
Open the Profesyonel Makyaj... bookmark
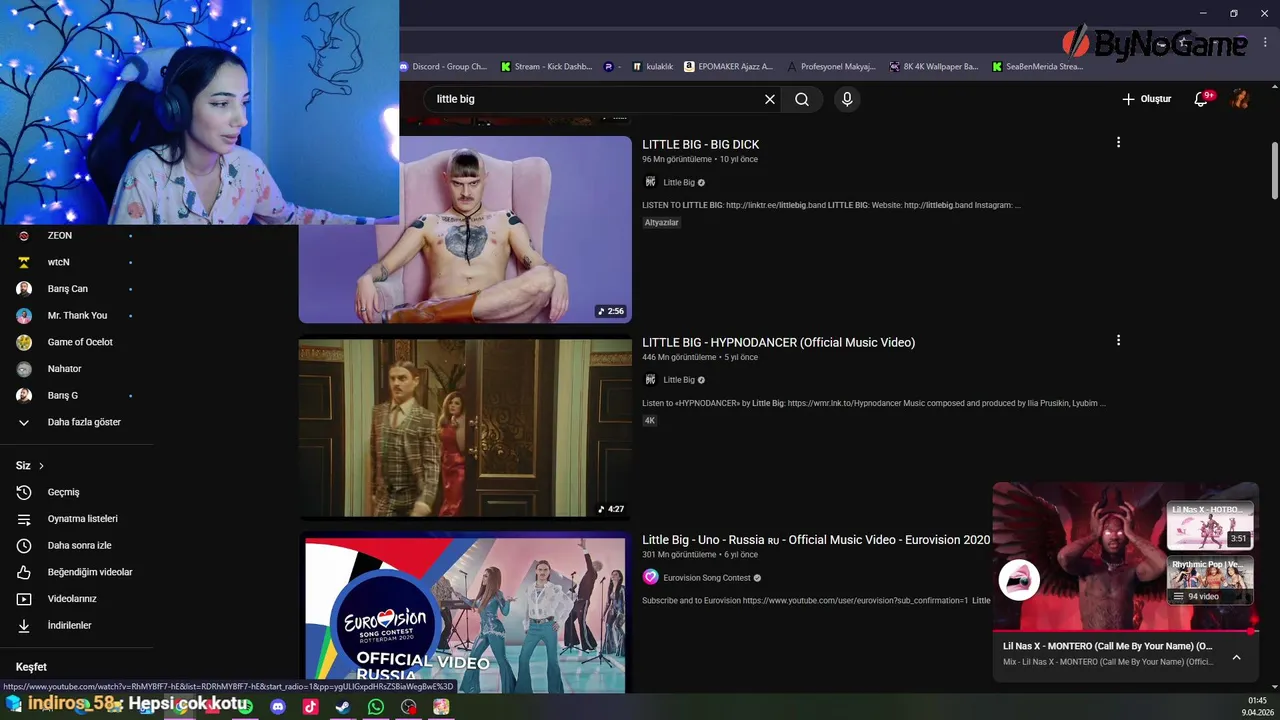click(831, 67)
